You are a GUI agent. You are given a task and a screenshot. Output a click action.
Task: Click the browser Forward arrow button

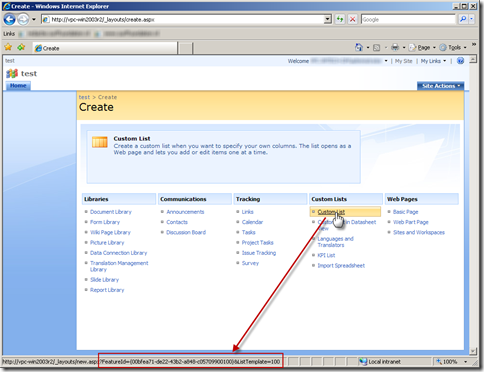pos(23,19)
